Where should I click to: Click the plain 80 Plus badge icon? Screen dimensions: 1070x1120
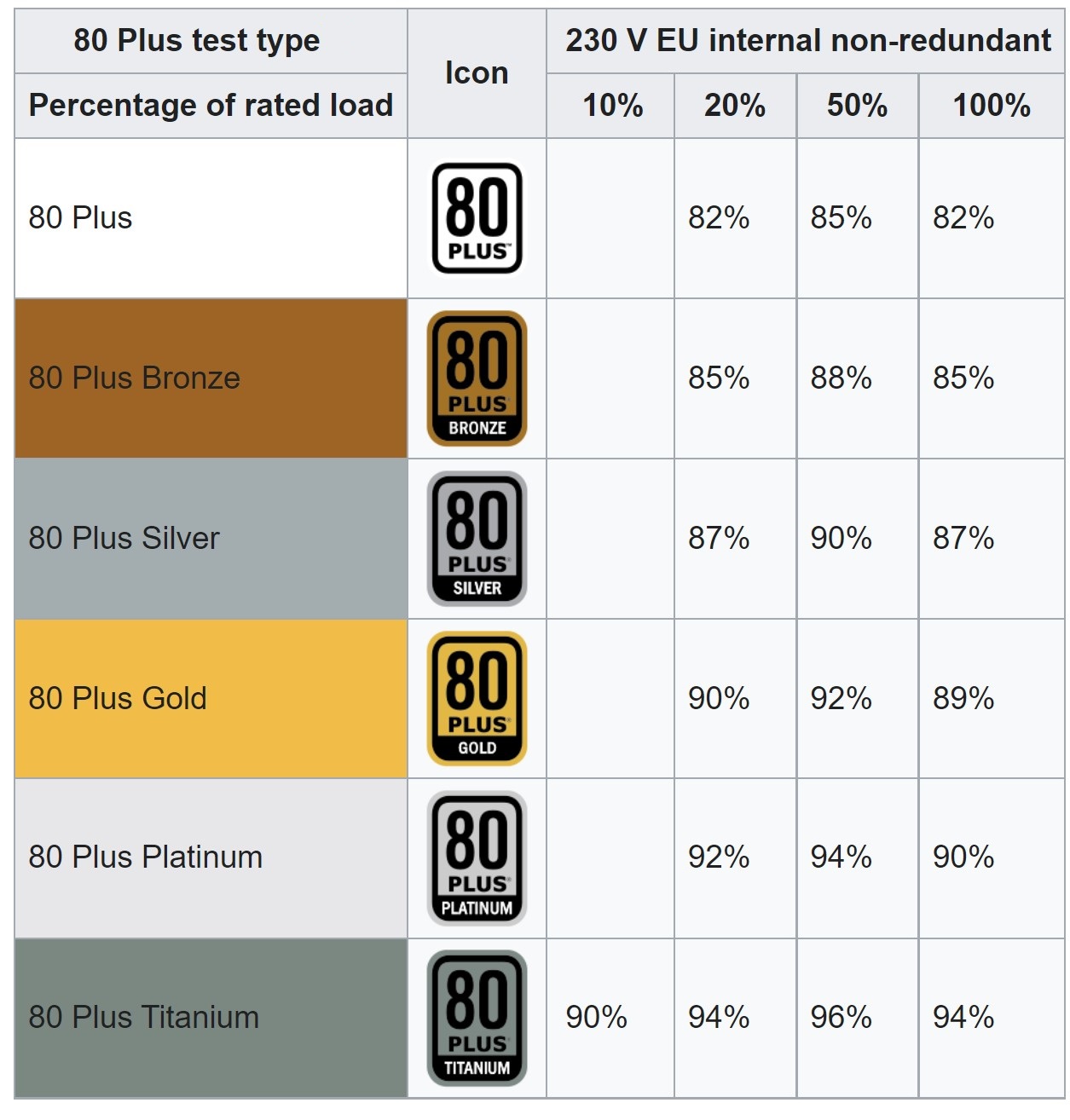coord(477,218)
